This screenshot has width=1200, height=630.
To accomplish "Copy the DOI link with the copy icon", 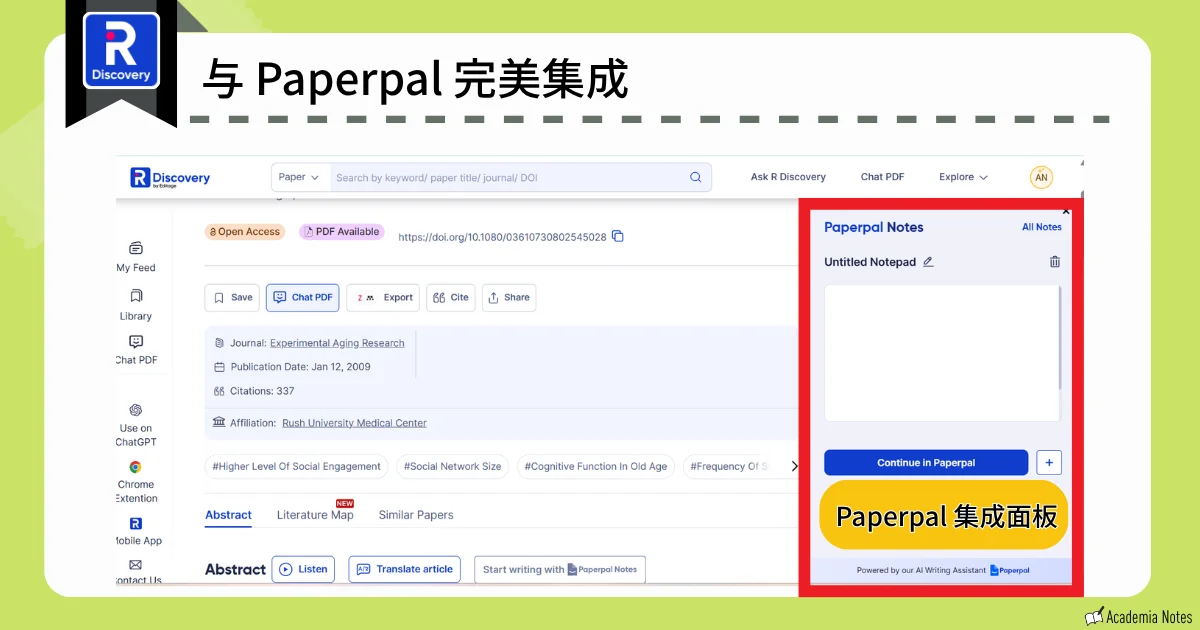I will point(617,236).
